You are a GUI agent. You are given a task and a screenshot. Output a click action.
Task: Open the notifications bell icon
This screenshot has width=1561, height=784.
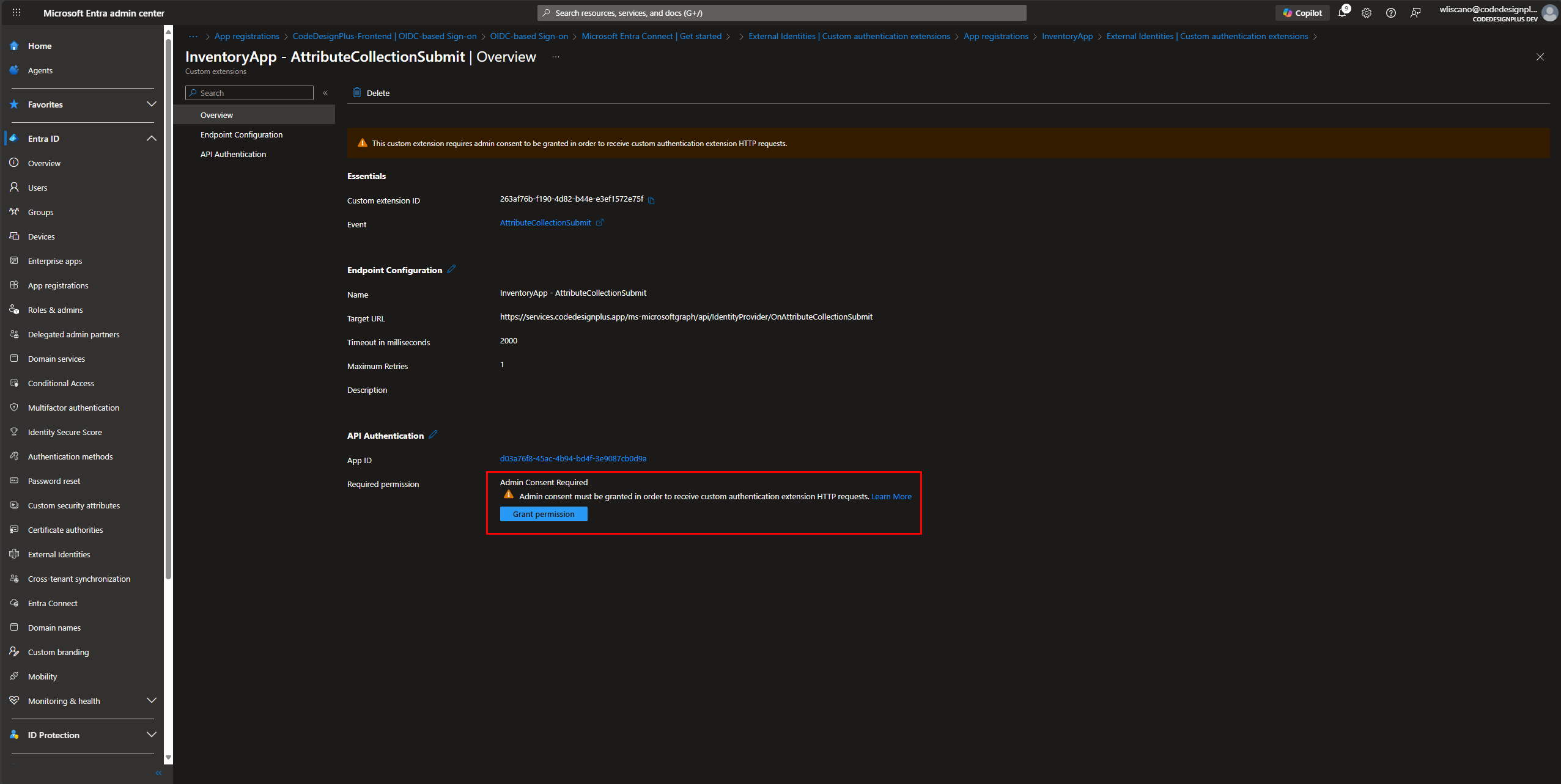[1342, 13]
